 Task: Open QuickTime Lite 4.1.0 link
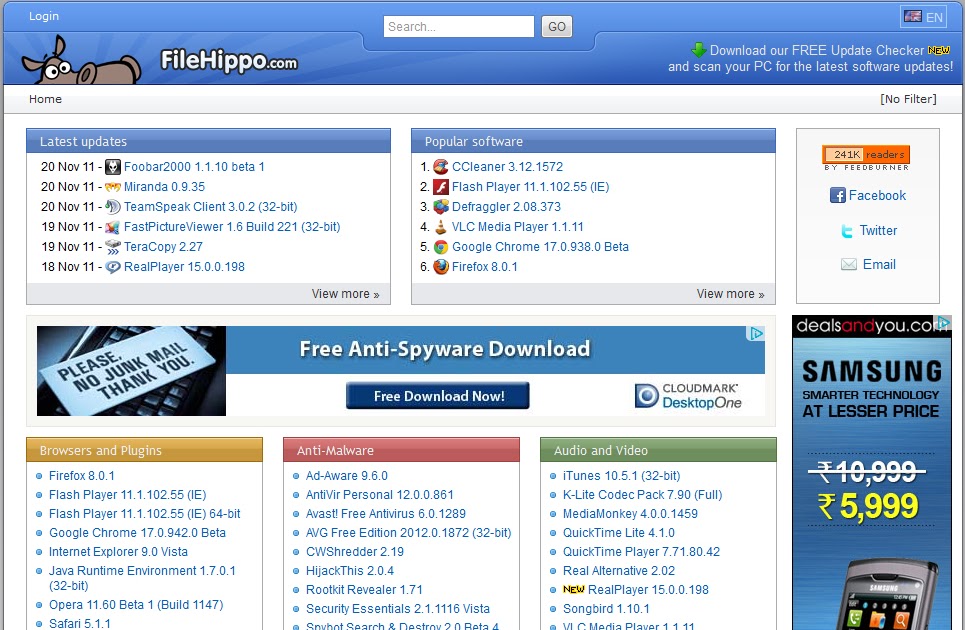click(x=619, y=533)
